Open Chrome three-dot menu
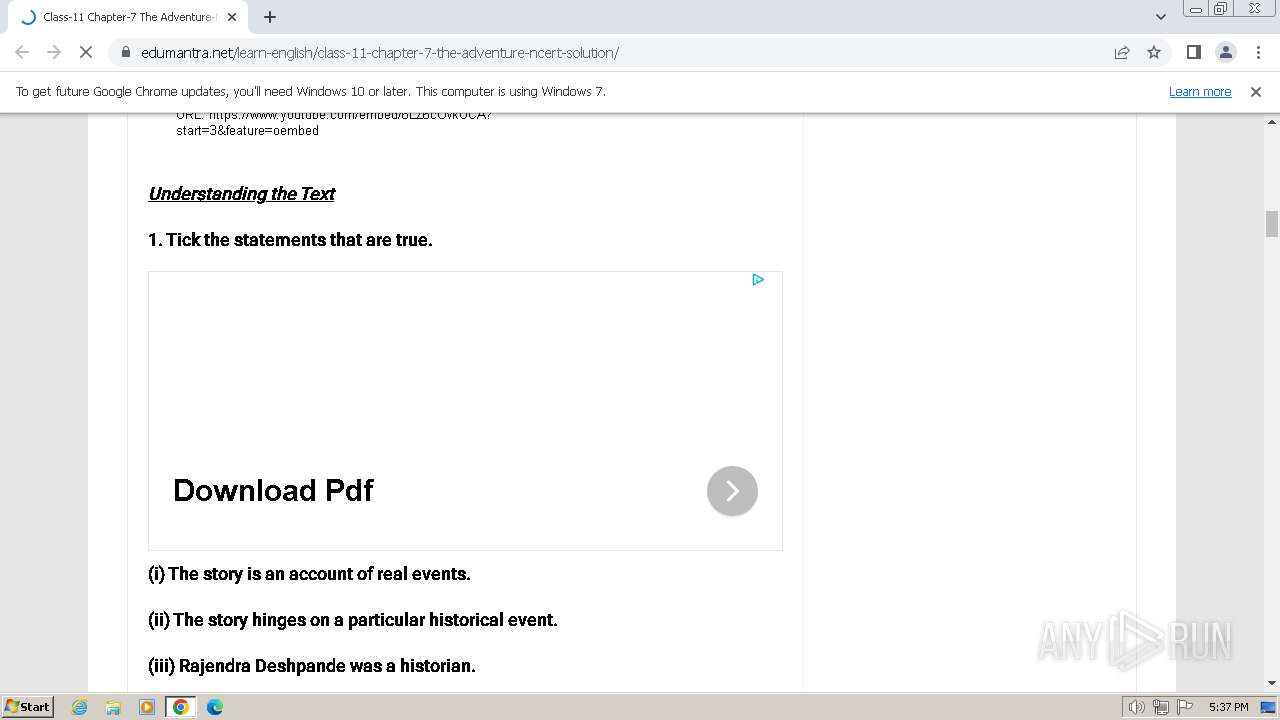 click(x=1257, y=52)
